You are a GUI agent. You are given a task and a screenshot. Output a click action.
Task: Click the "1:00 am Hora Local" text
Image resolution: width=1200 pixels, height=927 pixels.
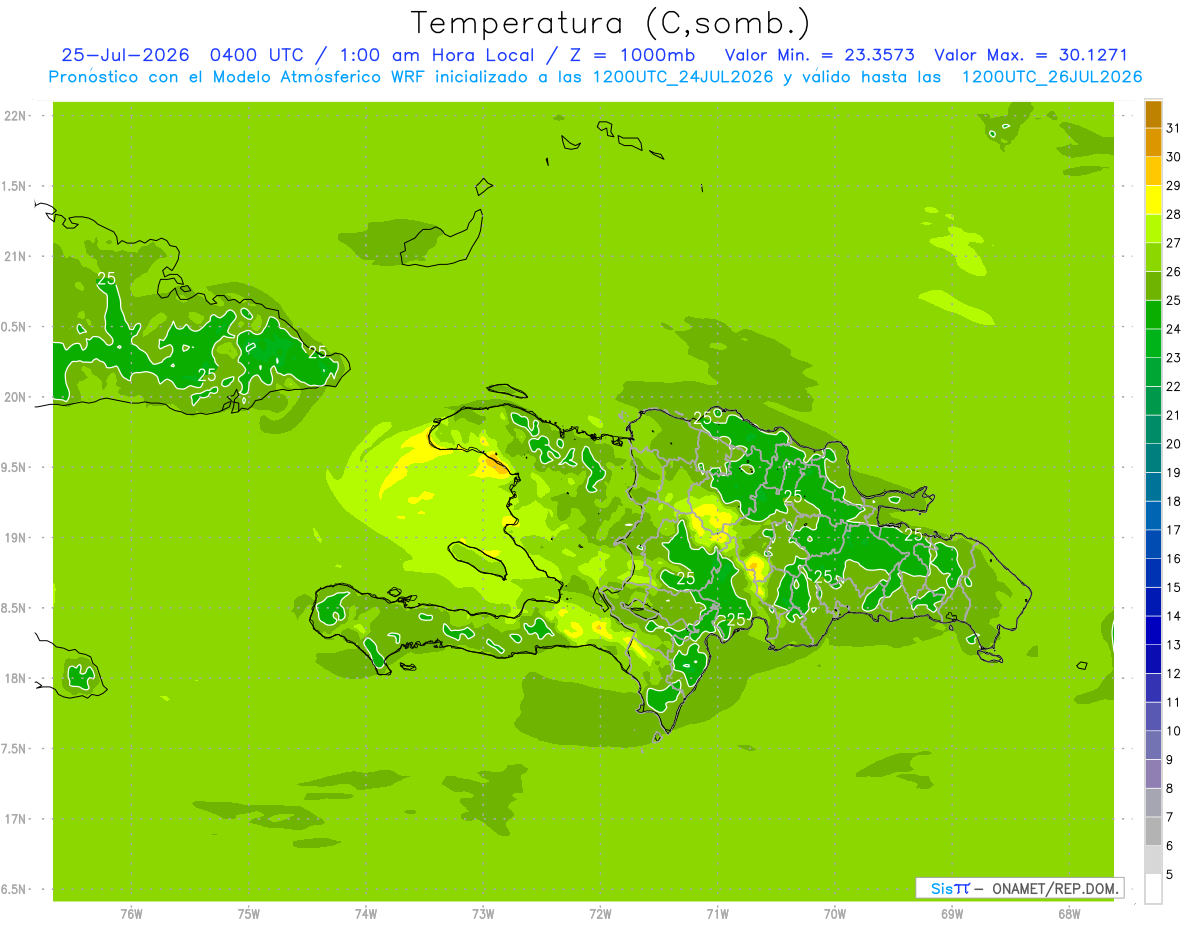click(x=436, y=55)
